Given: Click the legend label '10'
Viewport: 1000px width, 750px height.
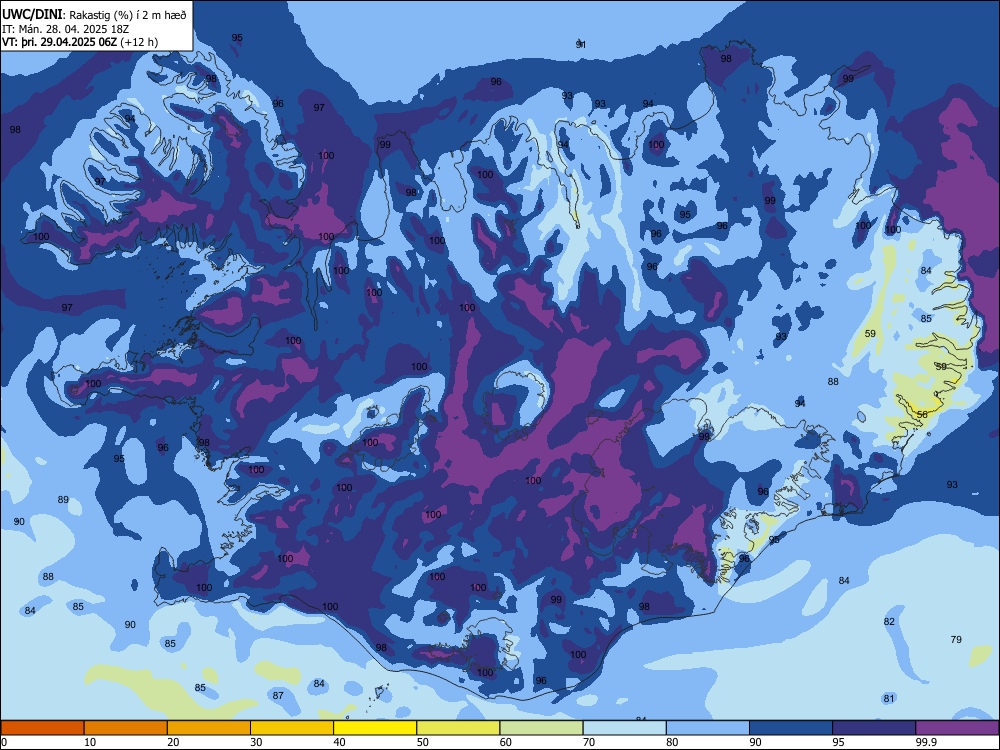Looking at the screenshot, I should click(90, 742).
